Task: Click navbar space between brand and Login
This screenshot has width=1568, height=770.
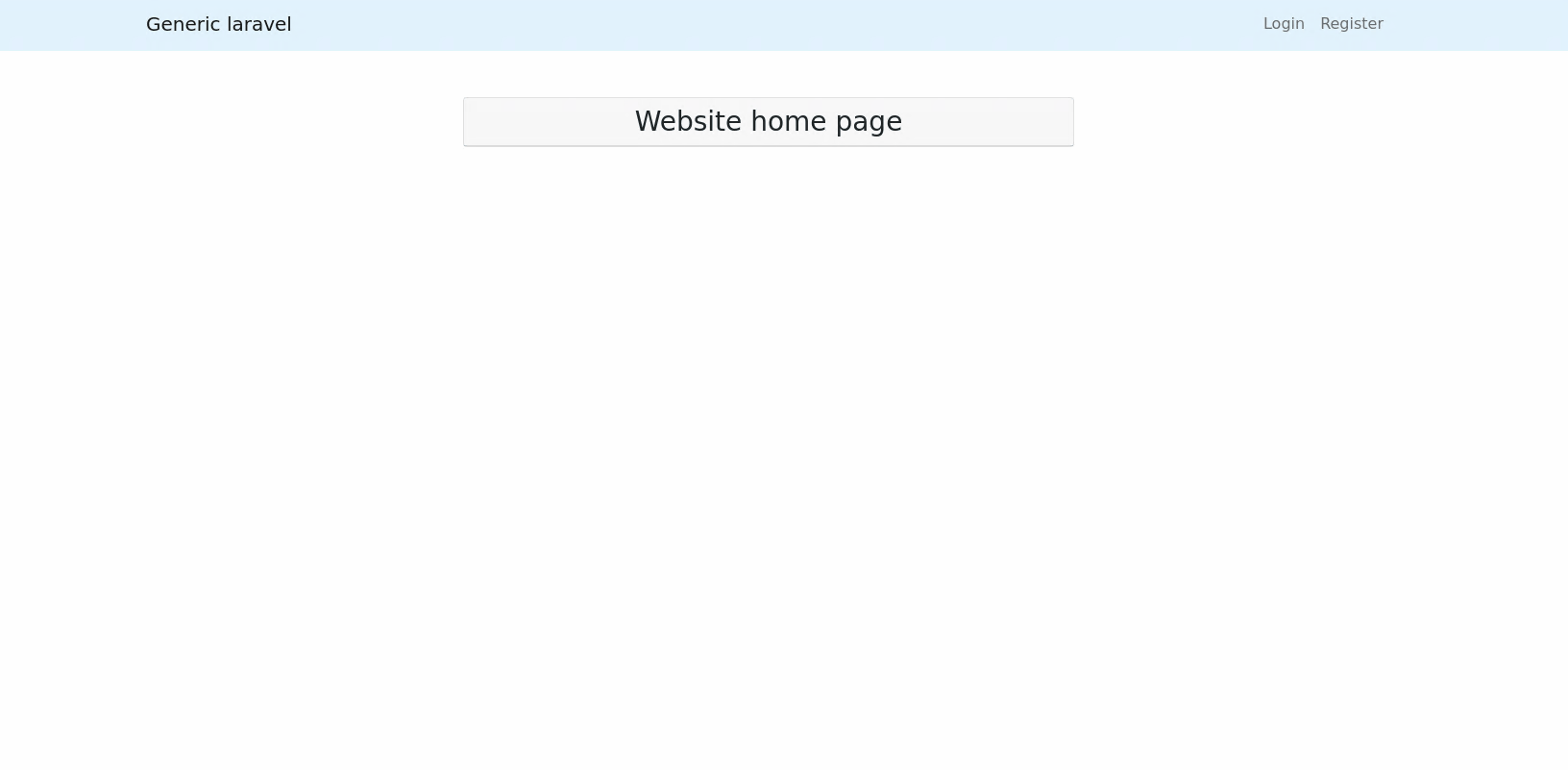Action: point(769,25)
